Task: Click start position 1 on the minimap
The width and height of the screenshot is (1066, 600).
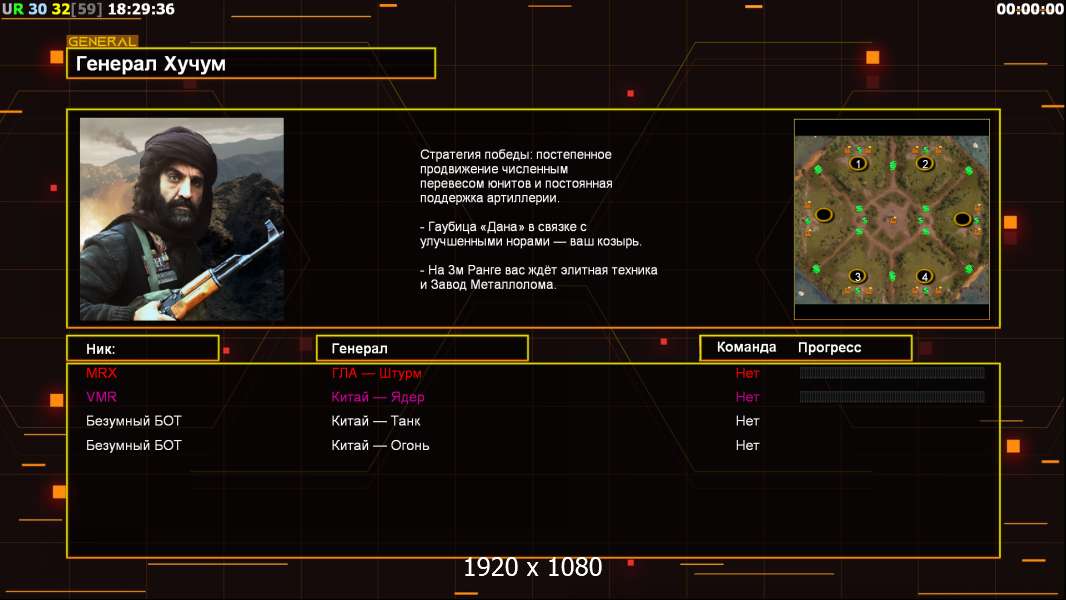Action: pyautogui.click(x=858, y=164)
